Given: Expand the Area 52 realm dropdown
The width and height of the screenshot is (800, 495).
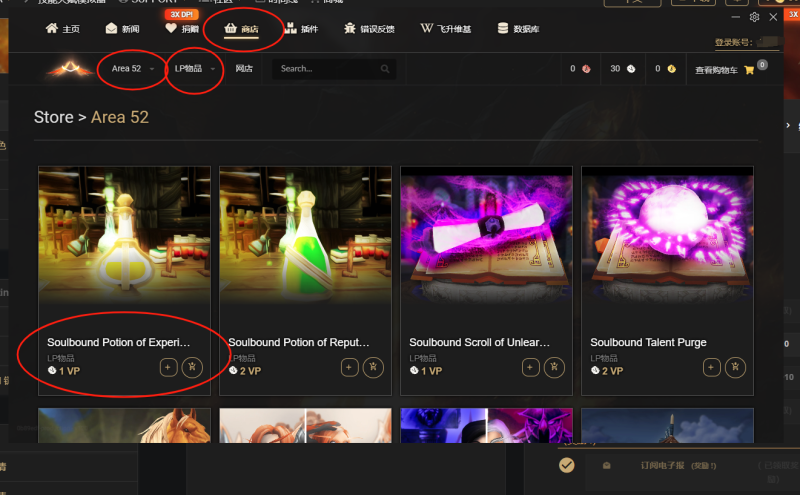Looking at the screenshot, I should pos(133,68).
